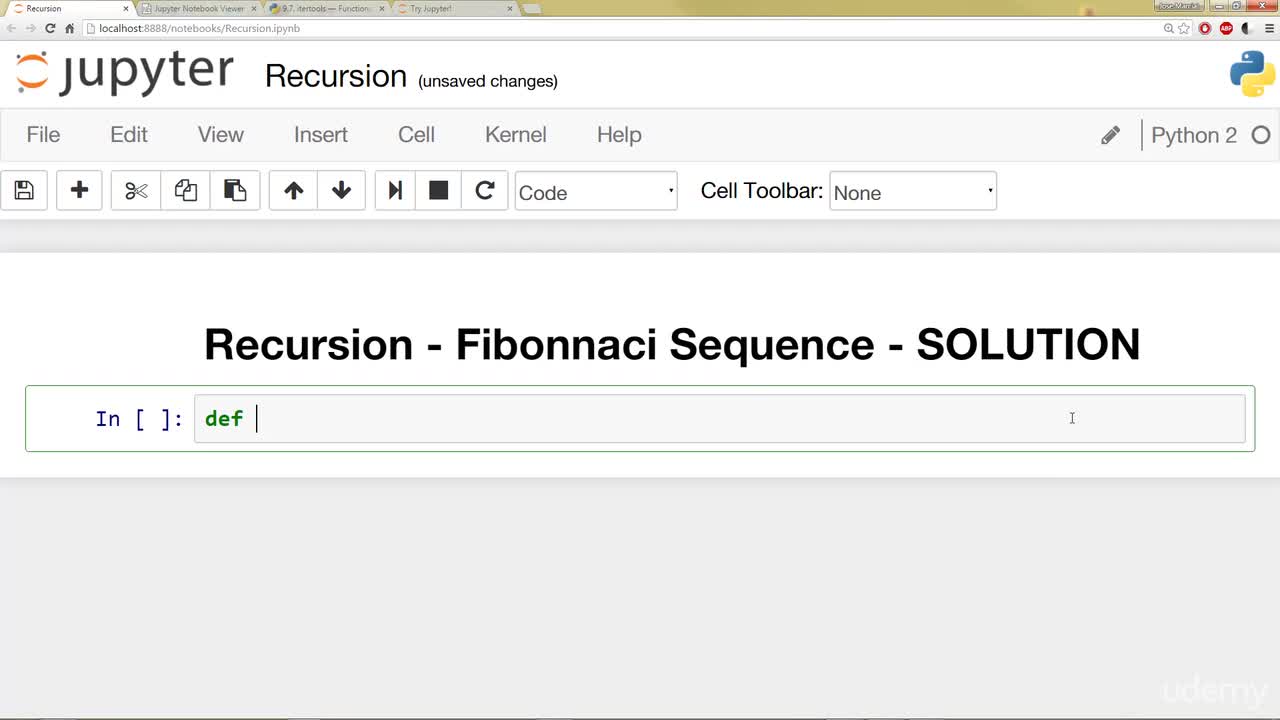Cut selected cell with scissors icon

tap(136, 190)
